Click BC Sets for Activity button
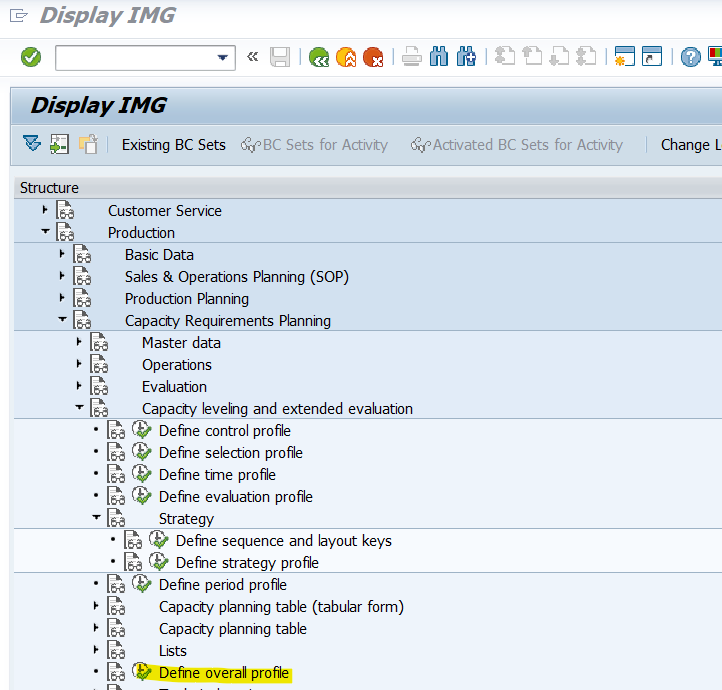 point(314,145)
